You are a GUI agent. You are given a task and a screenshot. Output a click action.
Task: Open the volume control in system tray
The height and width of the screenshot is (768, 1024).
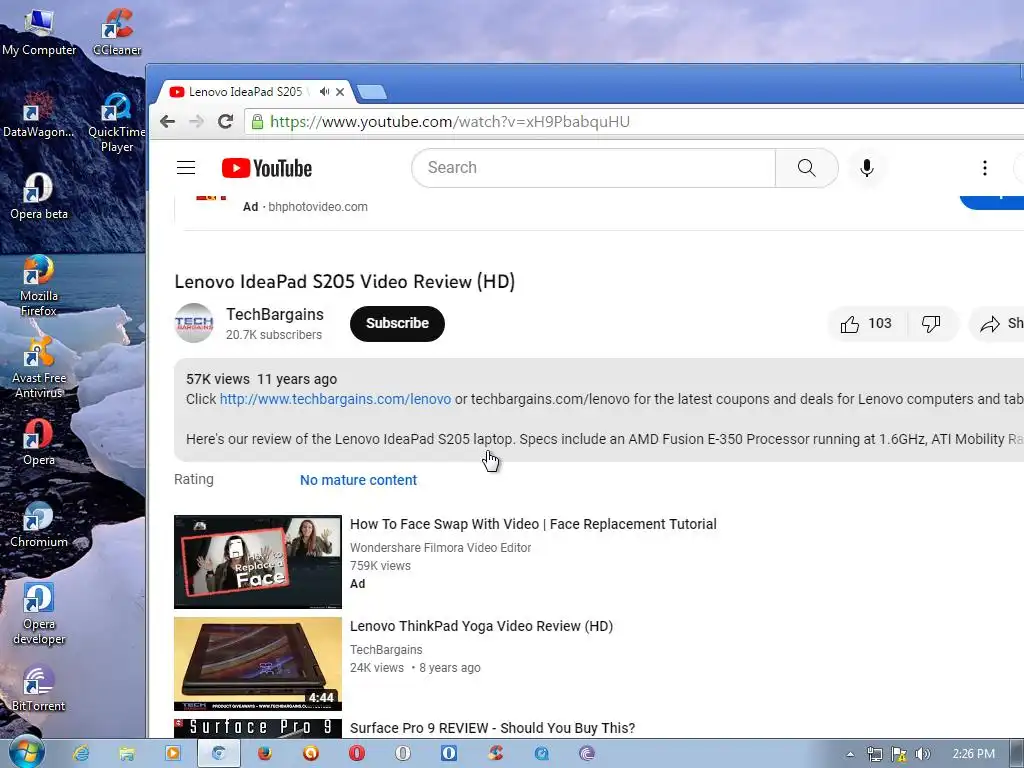click(x=922, y=754)
